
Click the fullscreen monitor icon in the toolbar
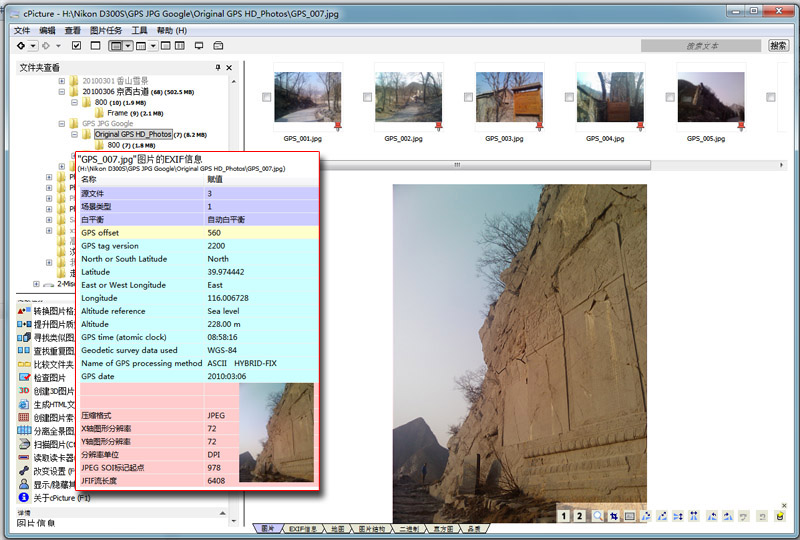(199, 46)
